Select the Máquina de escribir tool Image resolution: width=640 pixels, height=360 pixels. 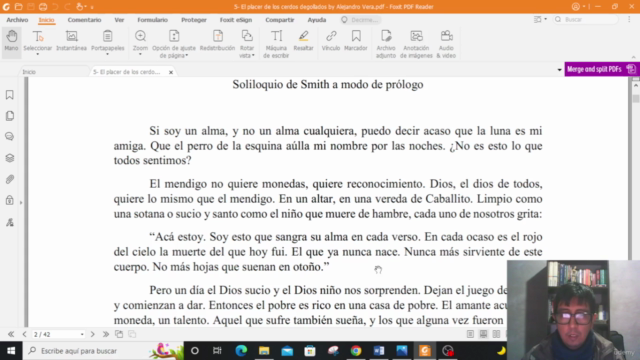click(276, 44)
